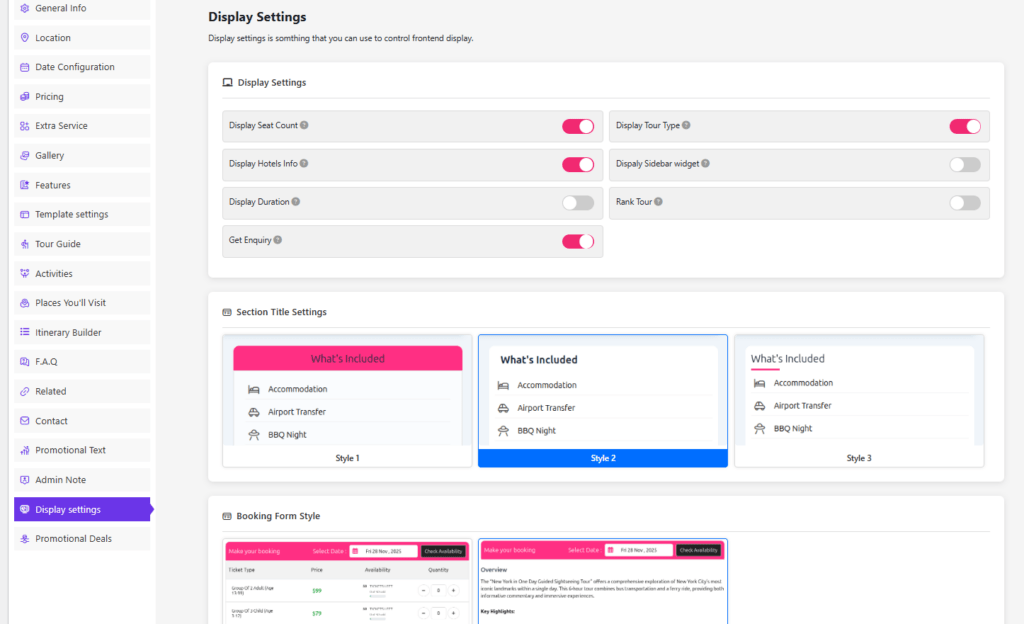Viewport: 1024px width, 624px height.
Task: Click the Itinerary Builder list icon
Action: coord(22,332)
